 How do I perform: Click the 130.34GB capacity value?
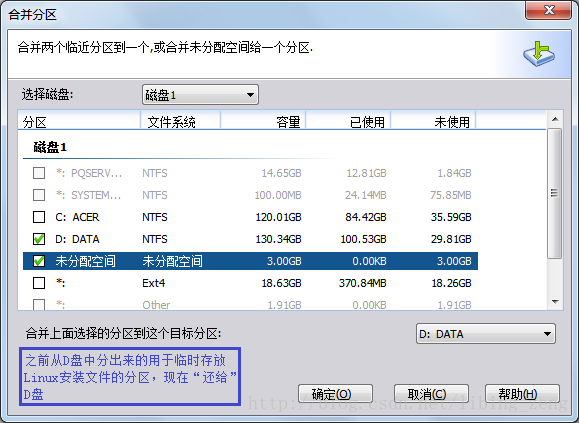[x=278, y=239]
